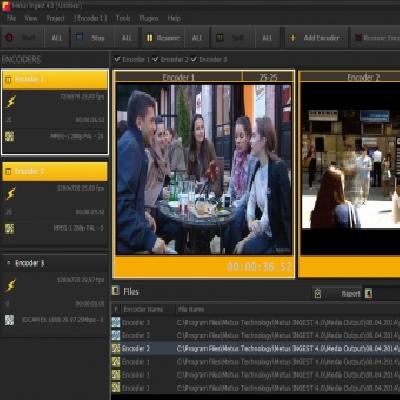
Task: Click the Encoder 1 video preview
Action: point(204,169)
